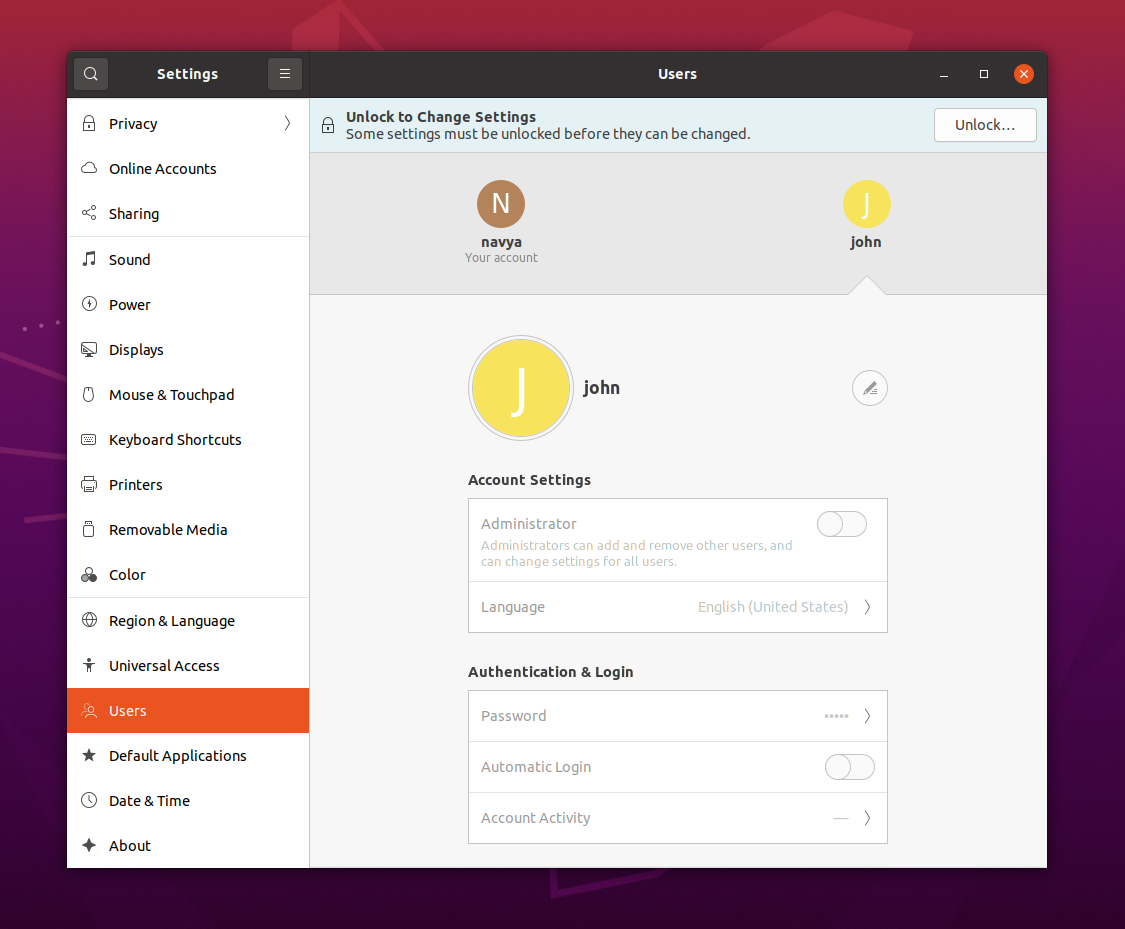Click the Displays monitor icon
This screenshot has height=929, width=1125.
click(89, 349)
